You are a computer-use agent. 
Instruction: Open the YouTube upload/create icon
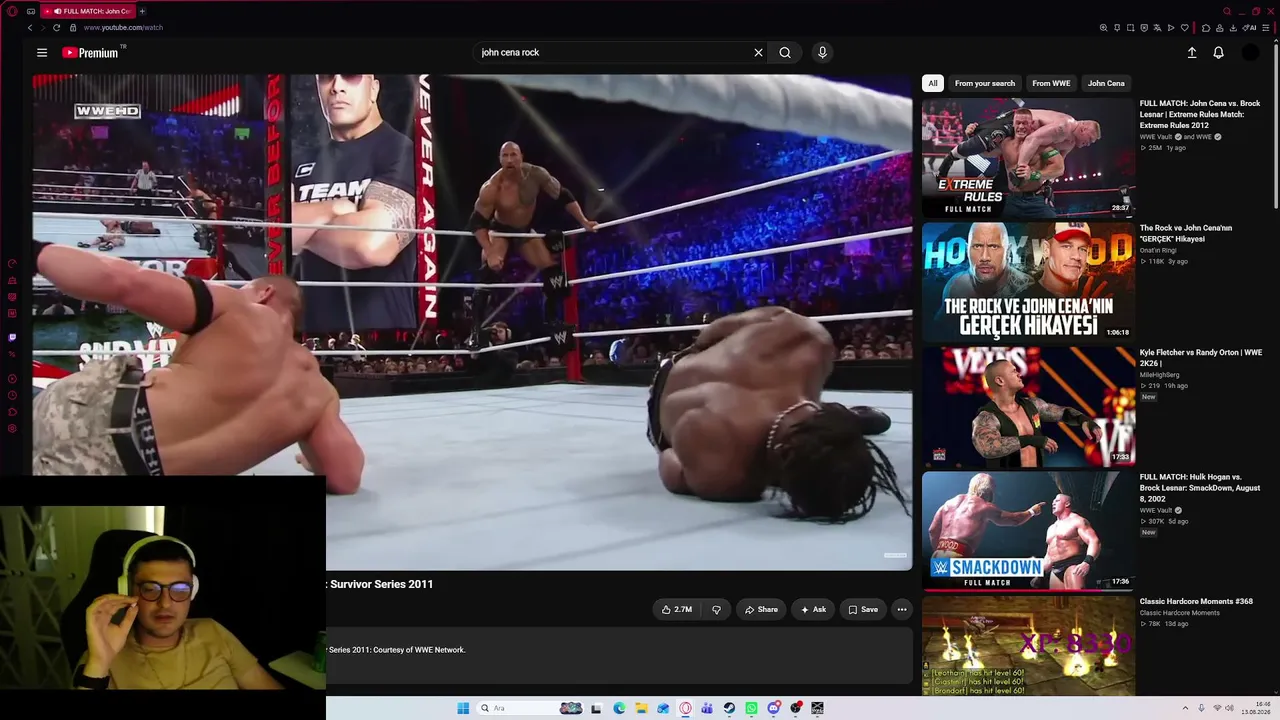pos(1192,53)
